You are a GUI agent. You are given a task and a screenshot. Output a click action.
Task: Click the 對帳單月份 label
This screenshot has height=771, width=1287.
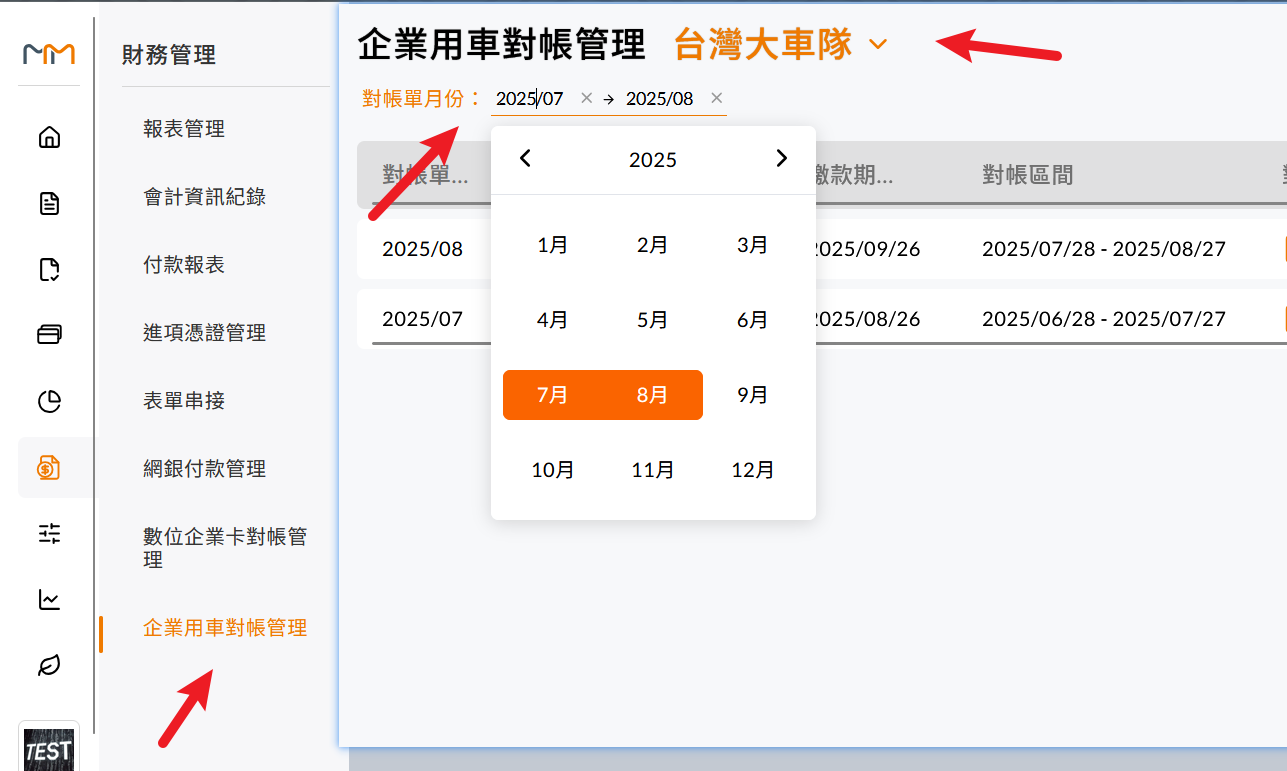(x=423, y=98)
